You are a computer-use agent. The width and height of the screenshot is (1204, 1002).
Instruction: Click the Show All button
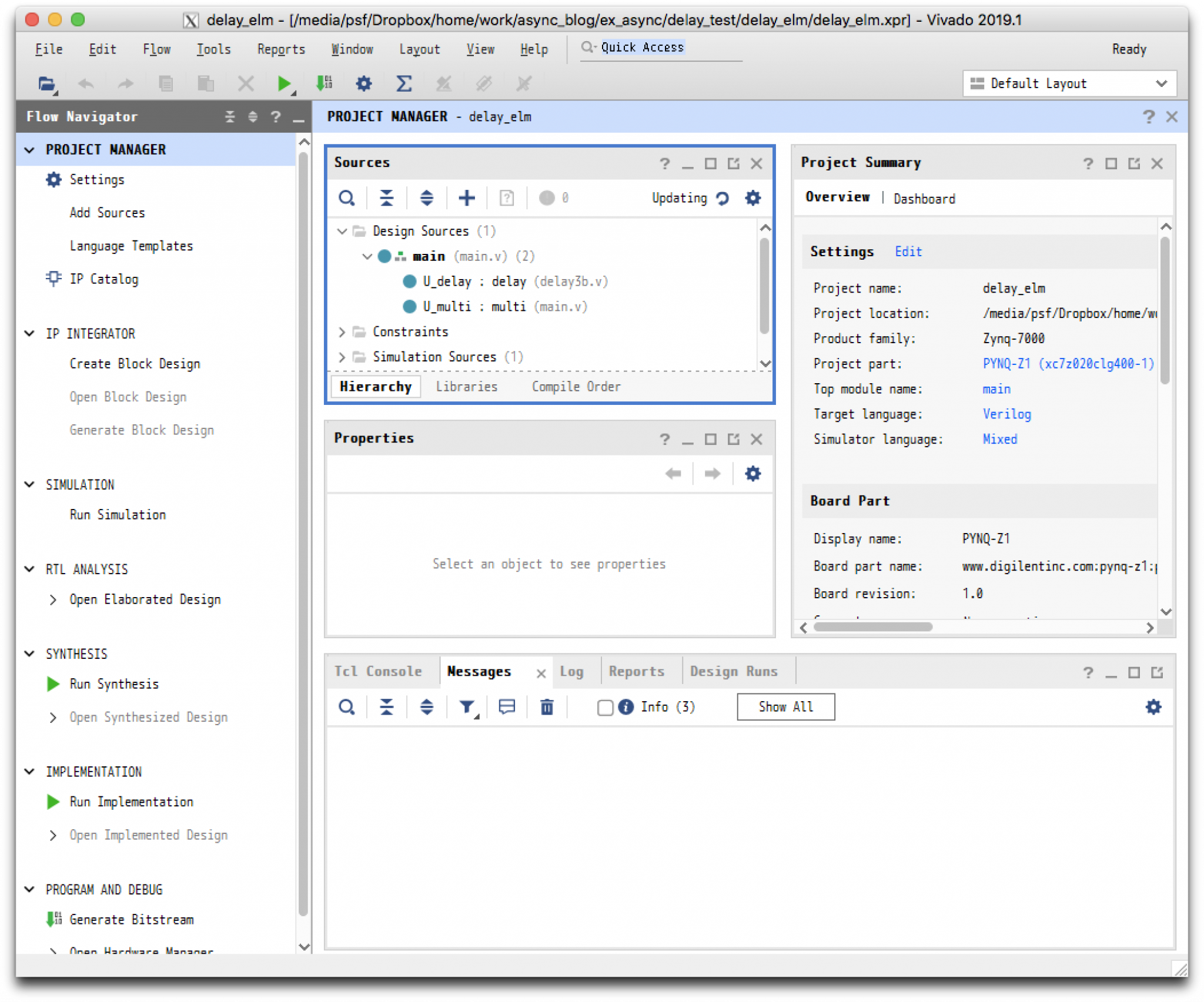(x=785, y=707)
